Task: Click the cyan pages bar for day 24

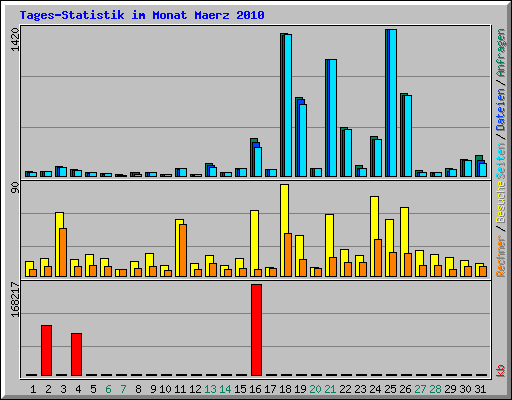Action: point(378,158)
